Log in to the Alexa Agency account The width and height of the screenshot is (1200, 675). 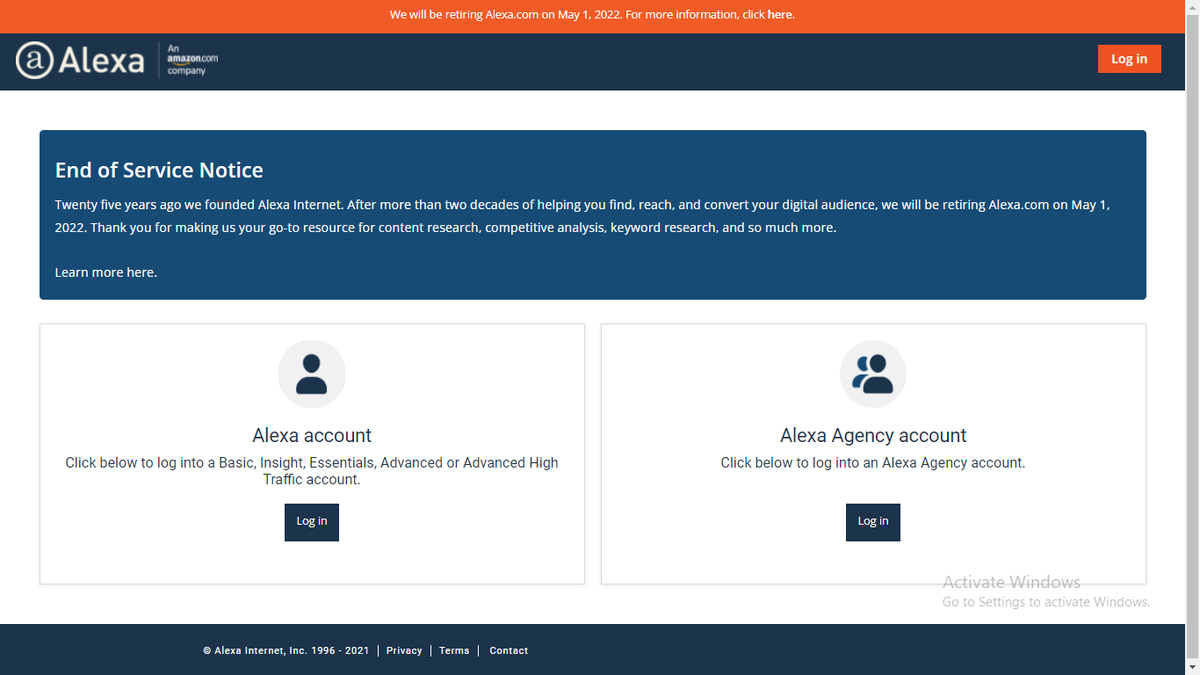tap(873, 521)
